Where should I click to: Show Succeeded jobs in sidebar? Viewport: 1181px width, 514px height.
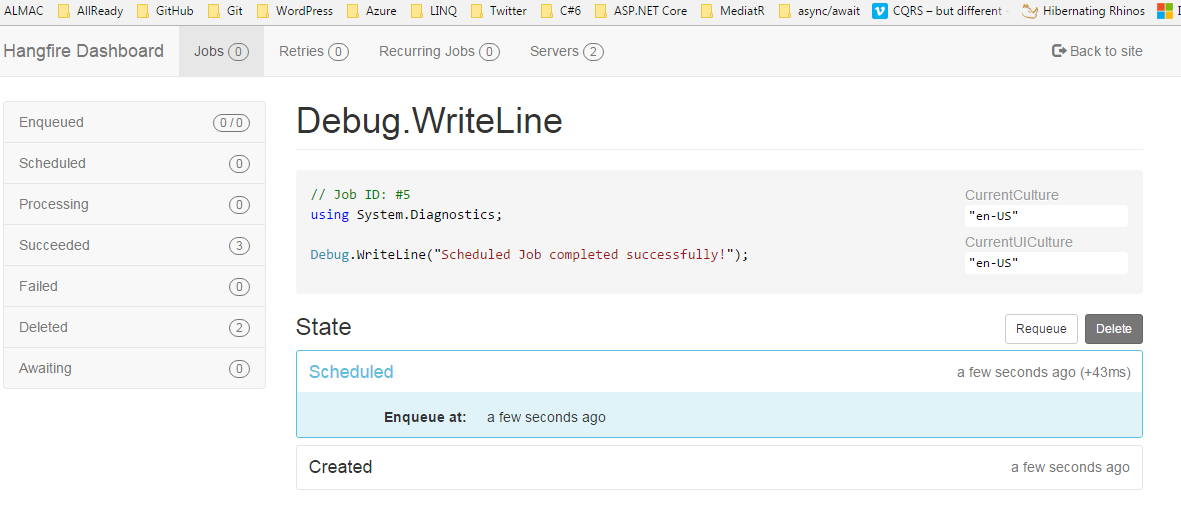pos(135,245)
